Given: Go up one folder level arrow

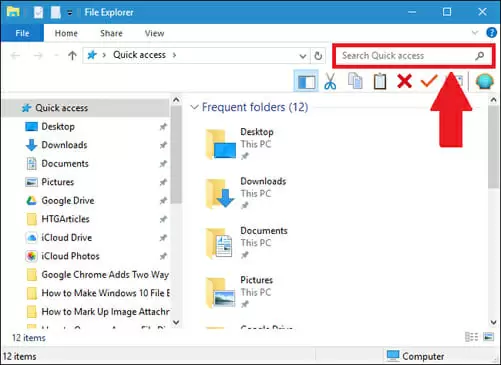Looking at the screenshot, I should pos(72,56).
